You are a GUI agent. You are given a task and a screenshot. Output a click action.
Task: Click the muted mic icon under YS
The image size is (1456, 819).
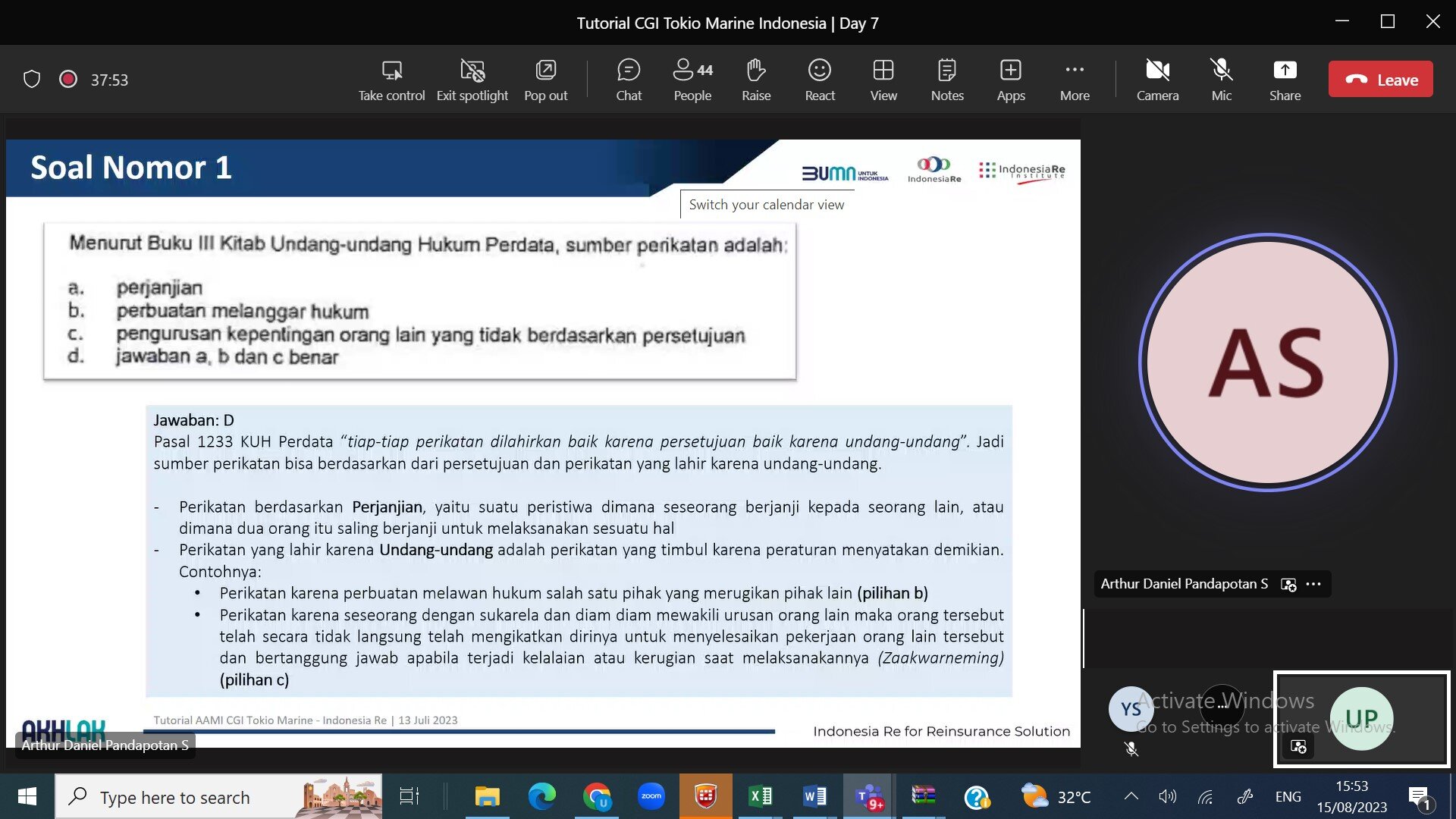pyautogui.click(x=1131, y=749)
